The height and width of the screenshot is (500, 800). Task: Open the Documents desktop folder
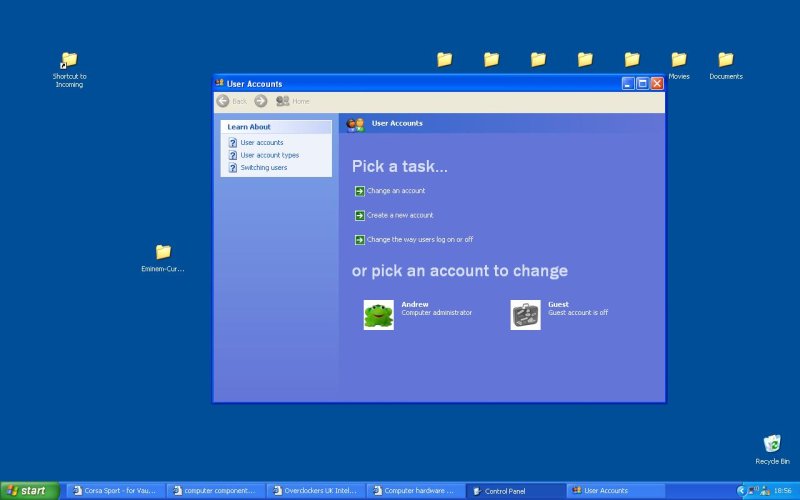click(x=726, y=60)
